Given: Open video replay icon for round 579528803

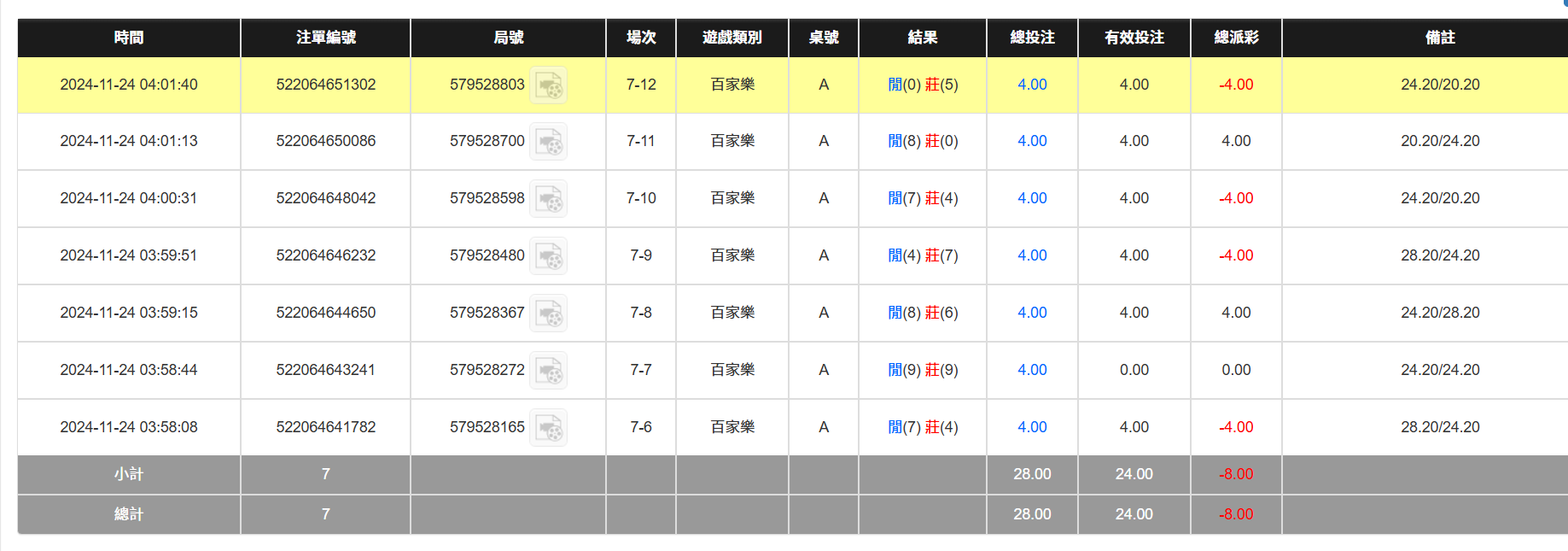Looking at the screenshot, I should (x=548, y=85).
